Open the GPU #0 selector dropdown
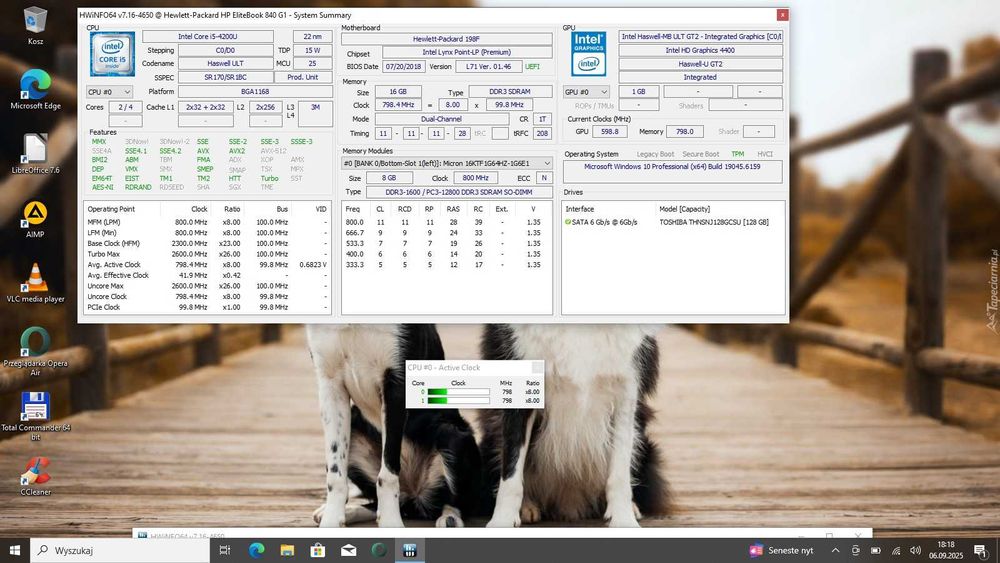The height and width of the screenshot is (563, 1000). click(x=585, y=92)
